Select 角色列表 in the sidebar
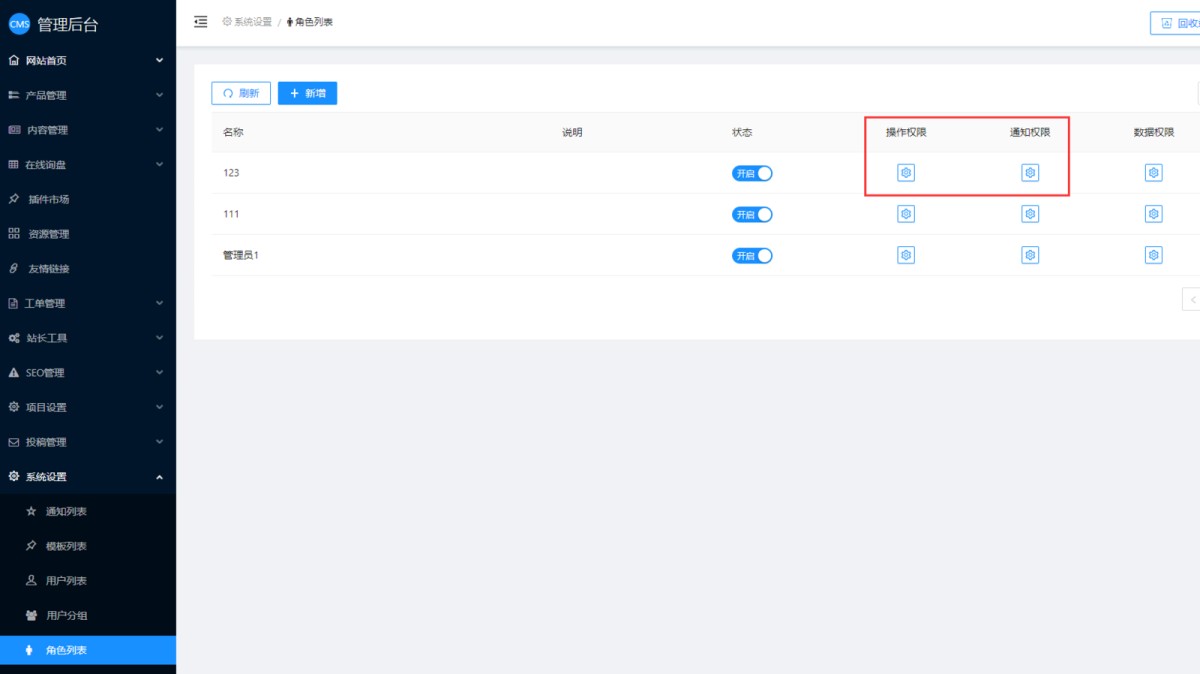 [88, 650]
